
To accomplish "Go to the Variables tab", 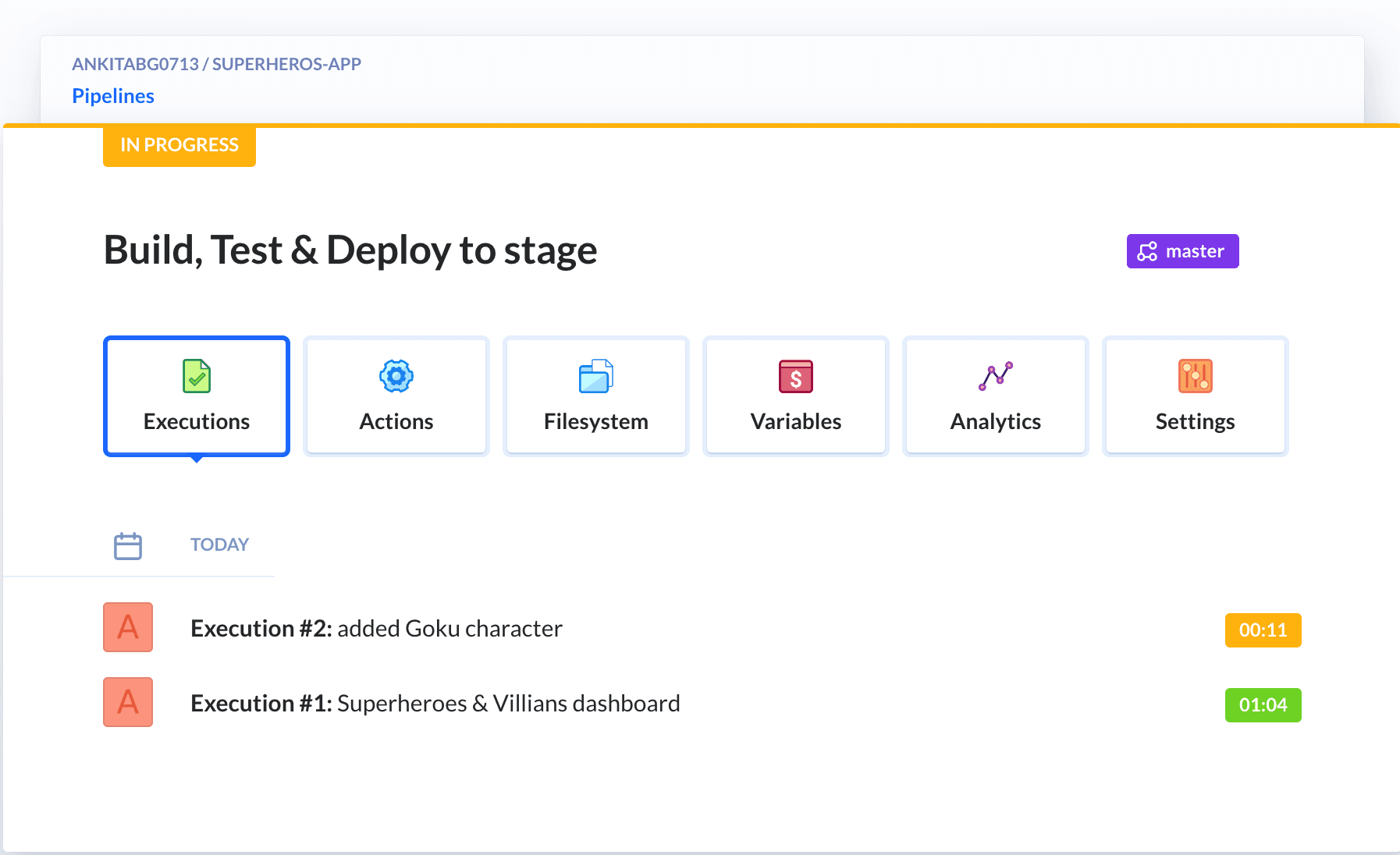I will point(796,421).
